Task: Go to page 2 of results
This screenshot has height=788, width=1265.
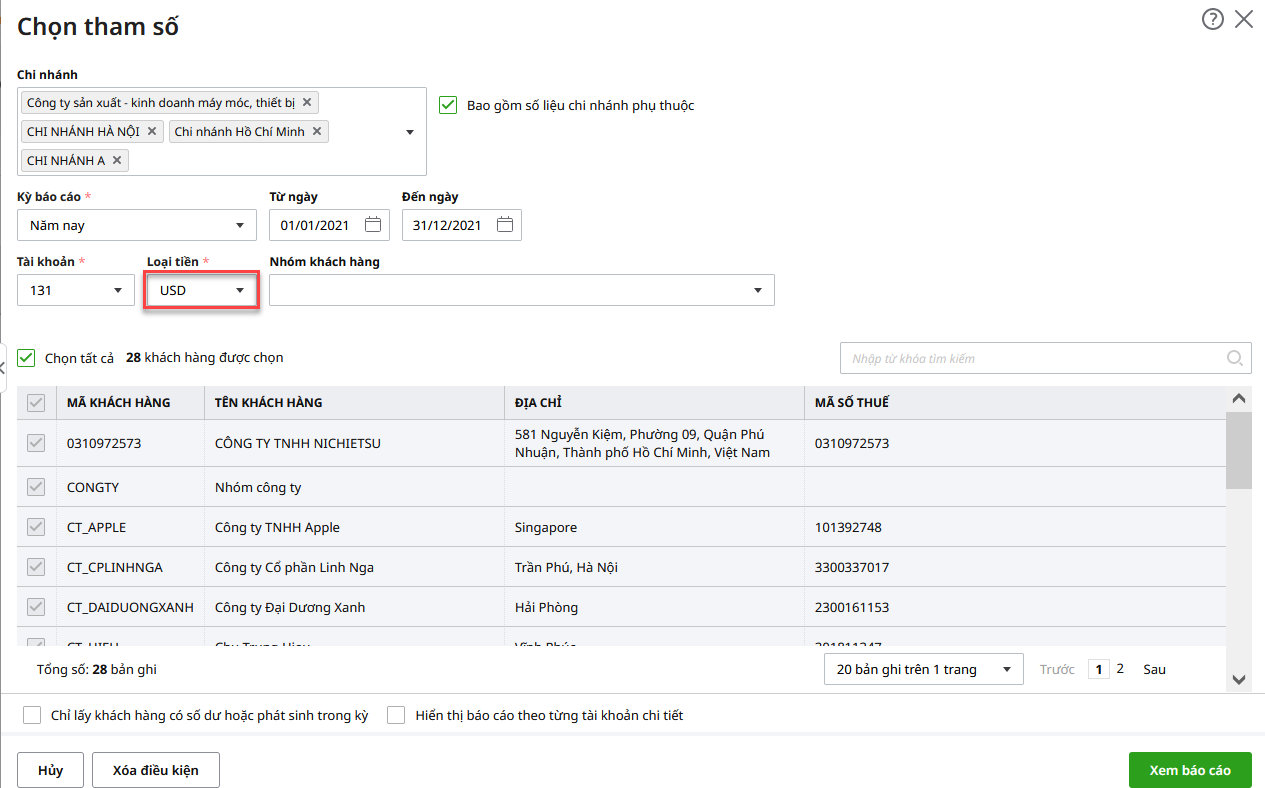Action: tap(1120, 669)
